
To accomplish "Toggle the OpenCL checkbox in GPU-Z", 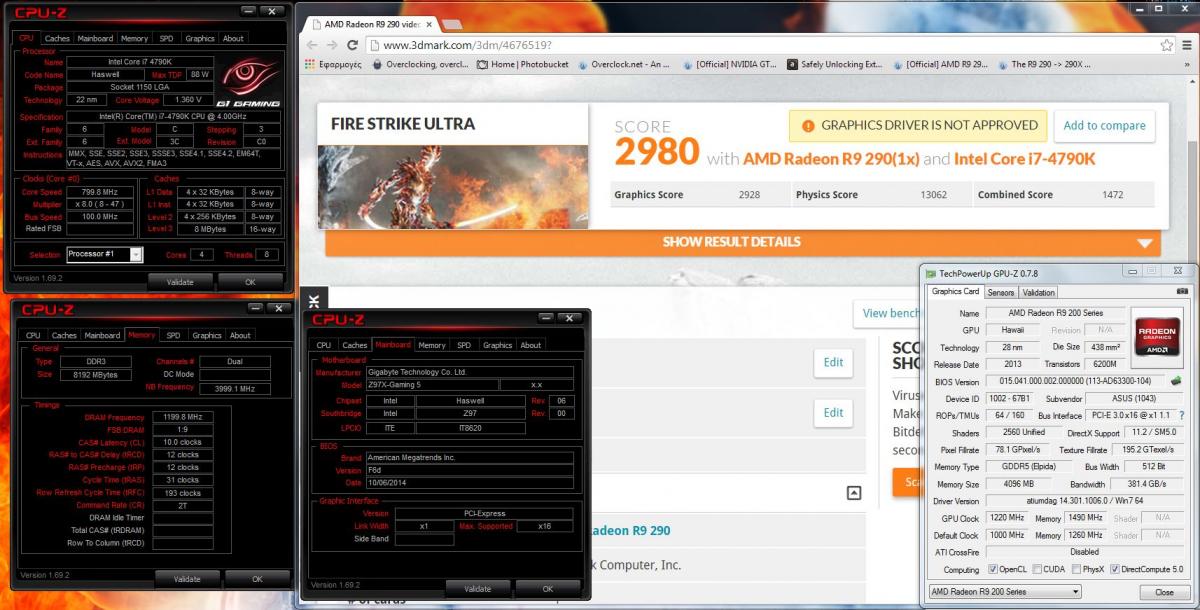I will (991, 569).
